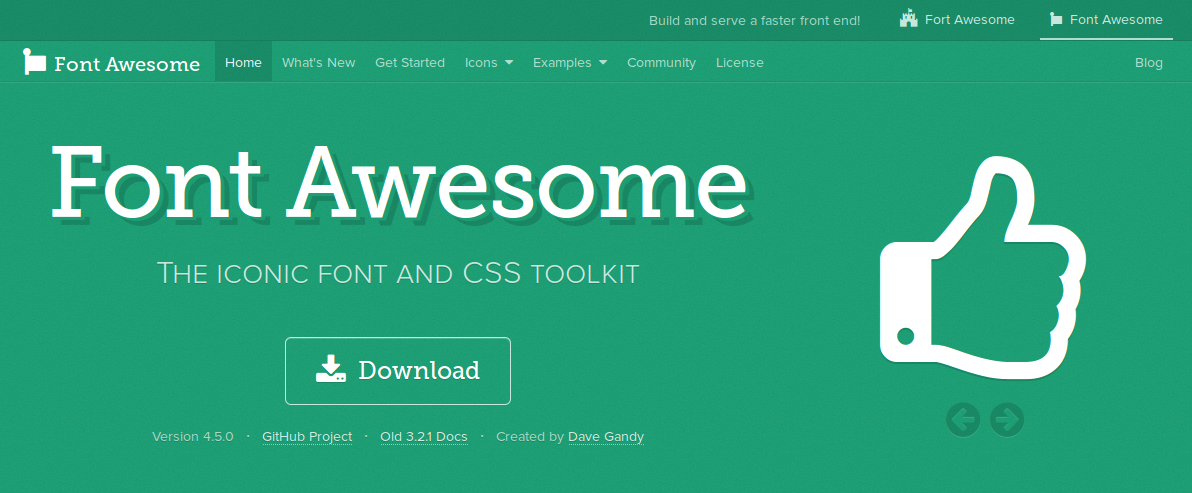Open the Fort Awesome top bar link

(957, 20)
